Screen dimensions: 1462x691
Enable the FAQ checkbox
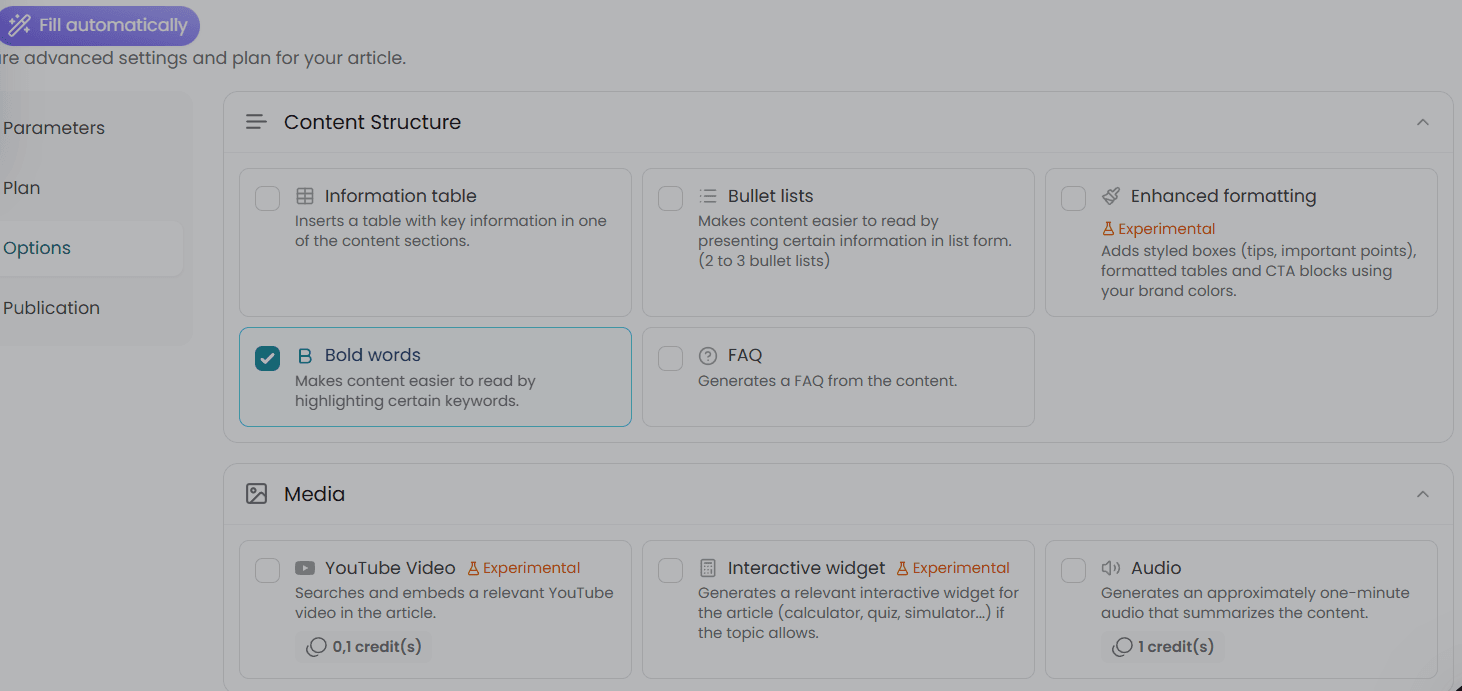click(x=670, y=357)
